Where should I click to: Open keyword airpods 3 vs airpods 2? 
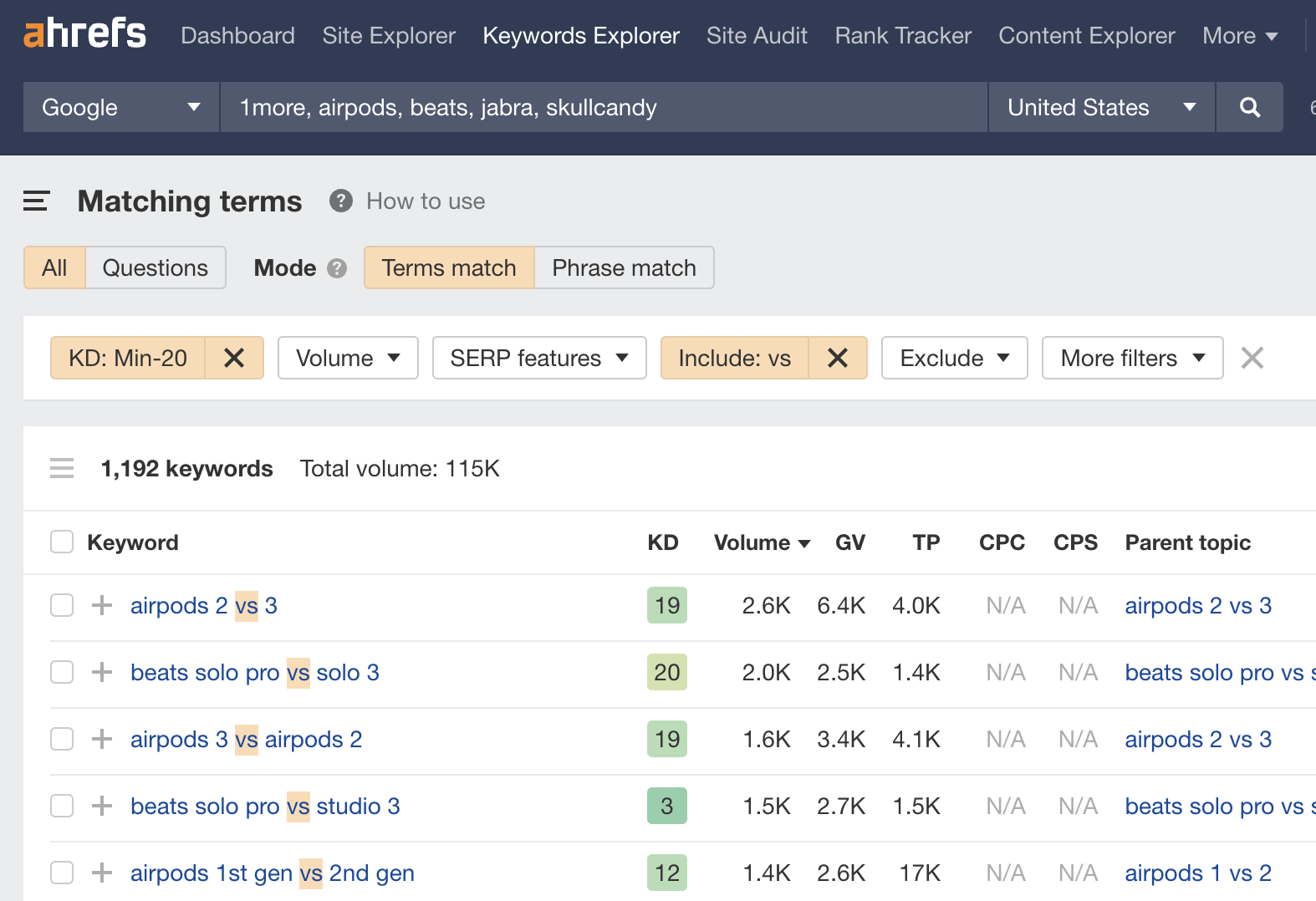[x=247, y=739]
